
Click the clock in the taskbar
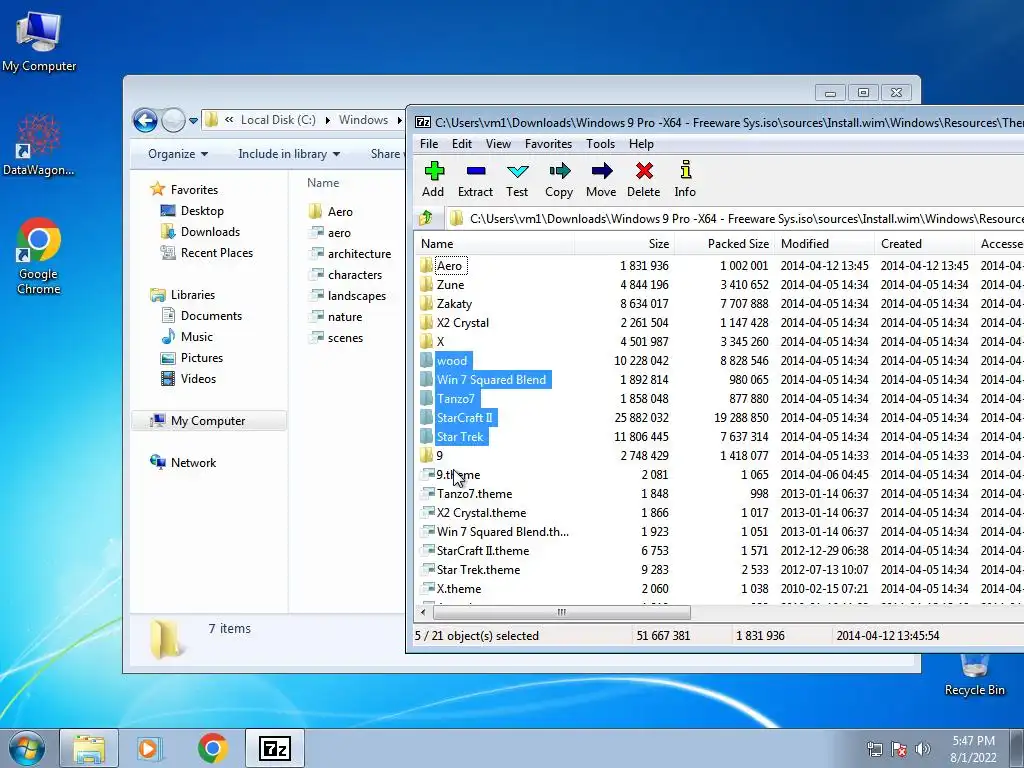coord(973,749)
